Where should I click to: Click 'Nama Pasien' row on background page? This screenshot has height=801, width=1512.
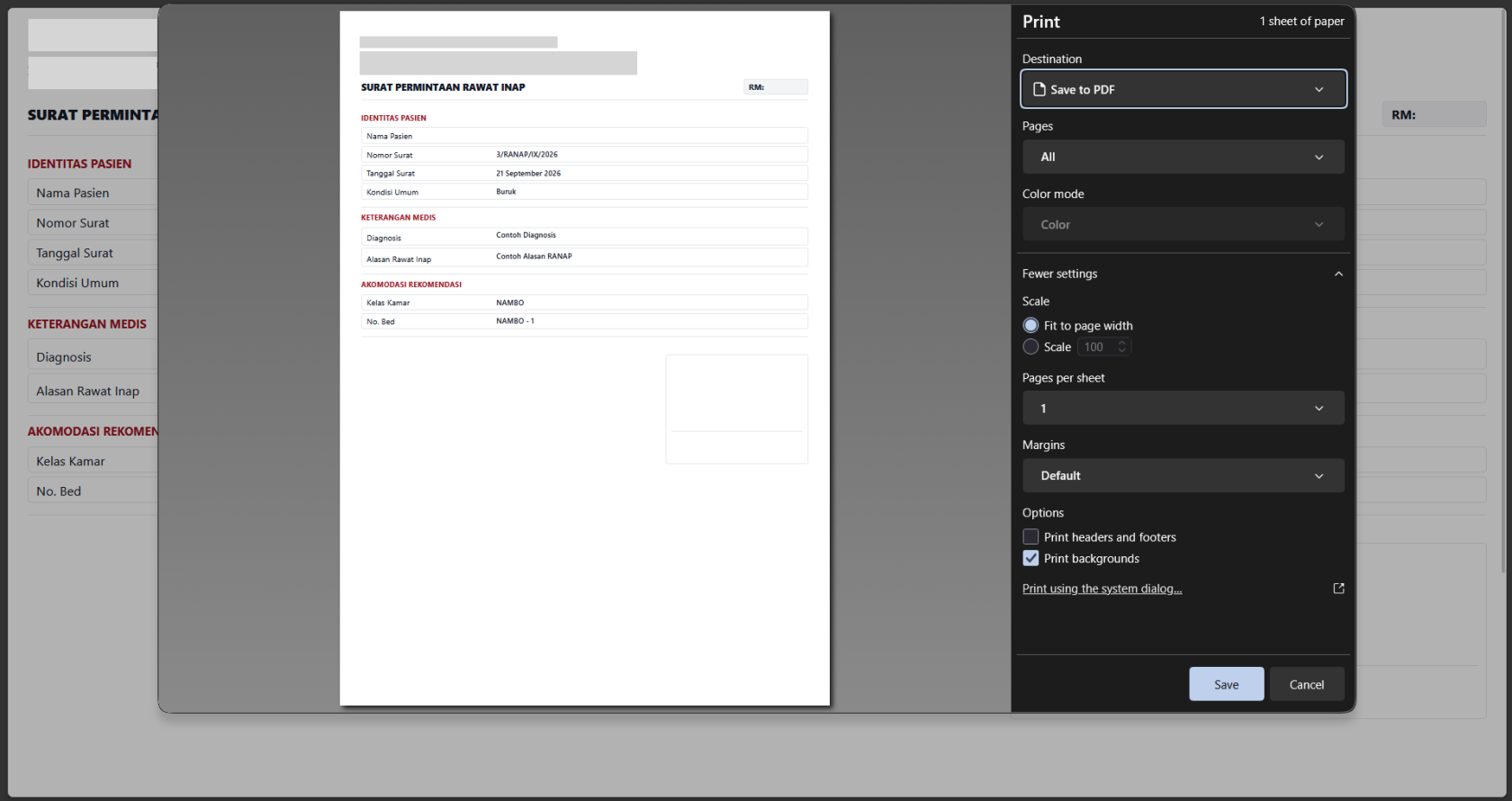click(93, 193)
